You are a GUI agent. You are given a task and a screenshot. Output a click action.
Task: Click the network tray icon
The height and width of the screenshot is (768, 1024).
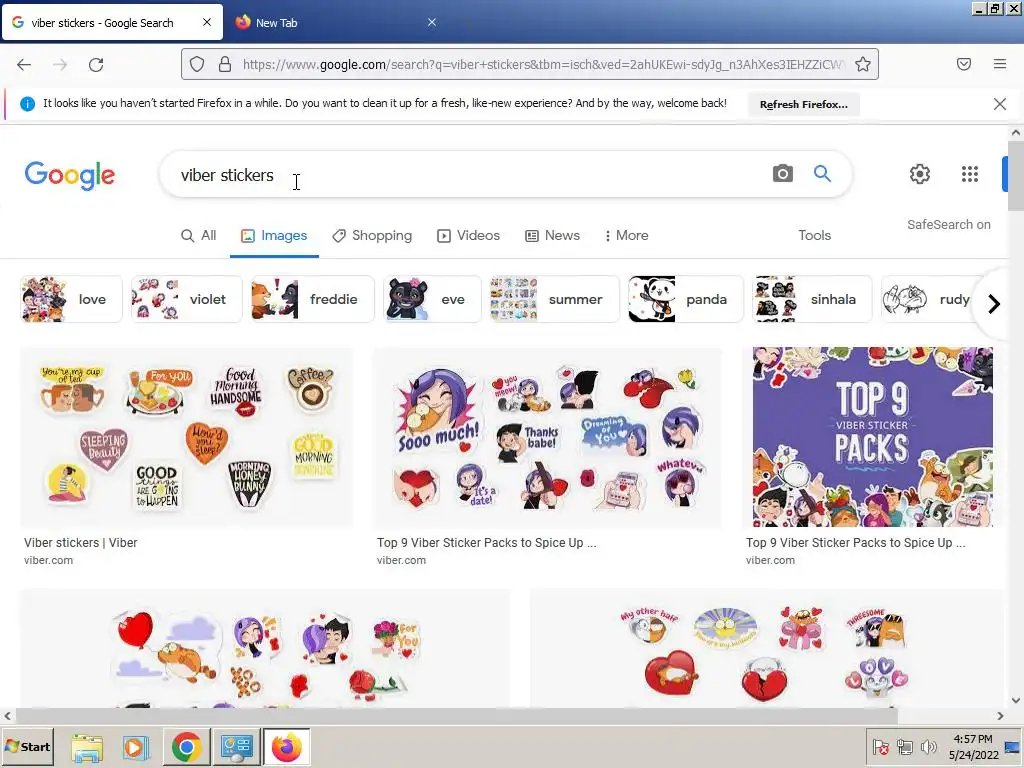(904, 746)
